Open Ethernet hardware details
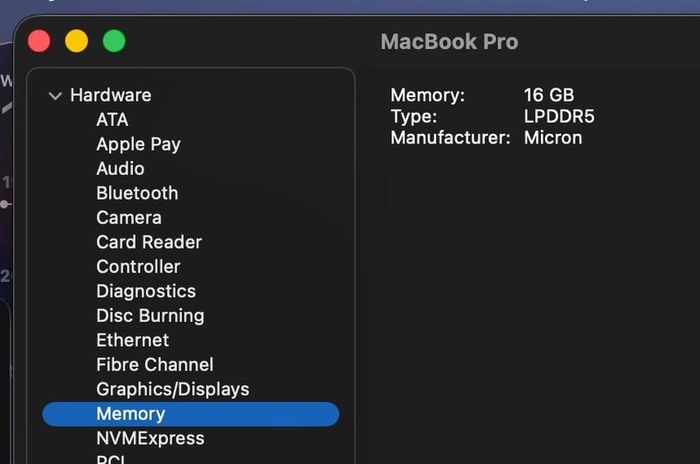The width and height of the screenshot is (700, 464). [133, 341]
